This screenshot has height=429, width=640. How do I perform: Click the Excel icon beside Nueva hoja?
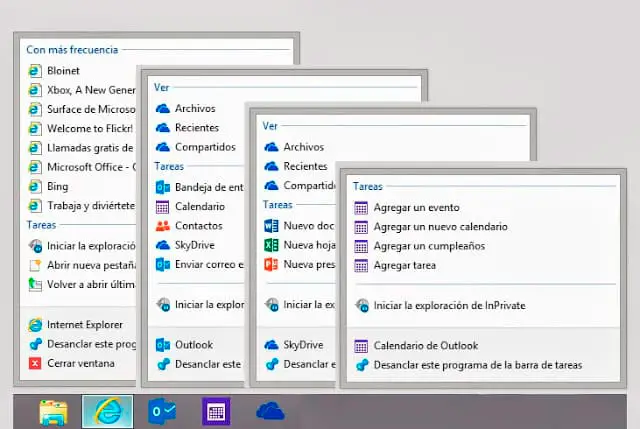(x=271, y=245)
